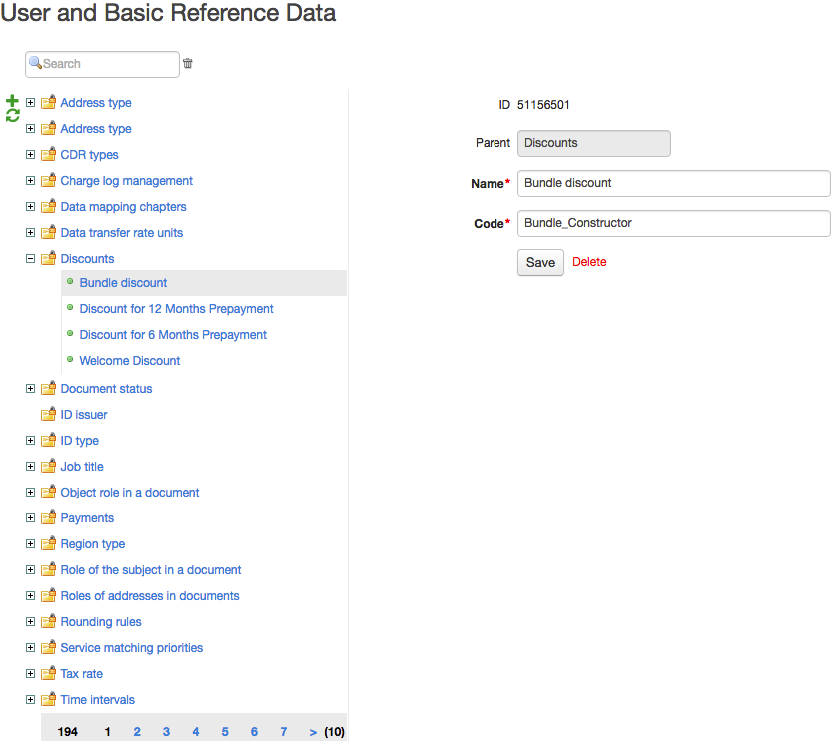Click the green refresh arrows icon
The height and width of the screenshot is (745, 834).
click(x=12, y=115)
